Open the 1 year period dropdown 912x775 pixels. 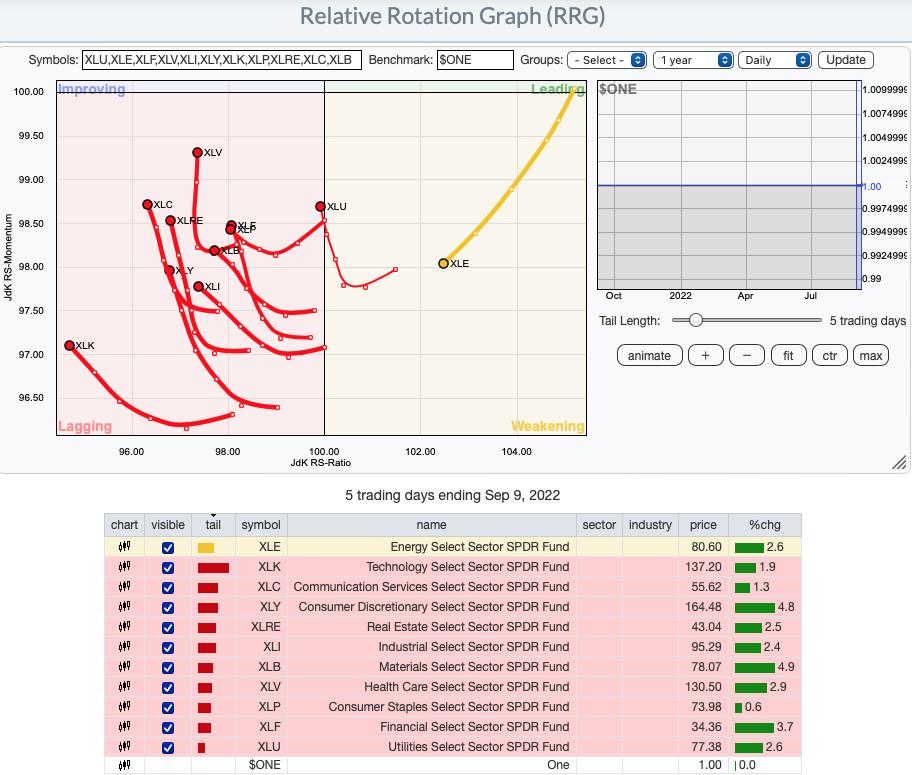pyautogui.click(x=693, y=60)
